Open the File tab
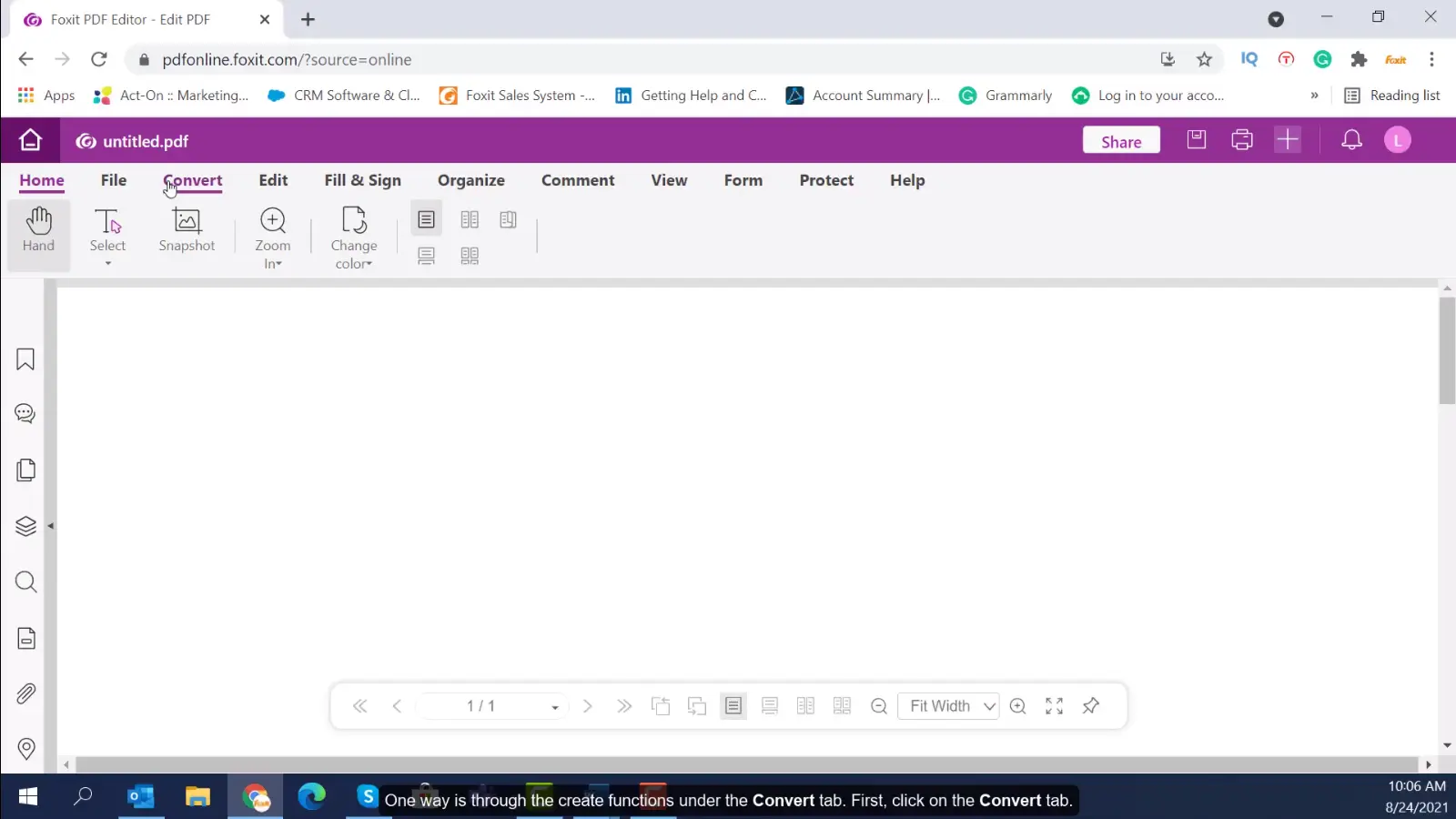Screen dimensions: 1456x819 [114, 180]
